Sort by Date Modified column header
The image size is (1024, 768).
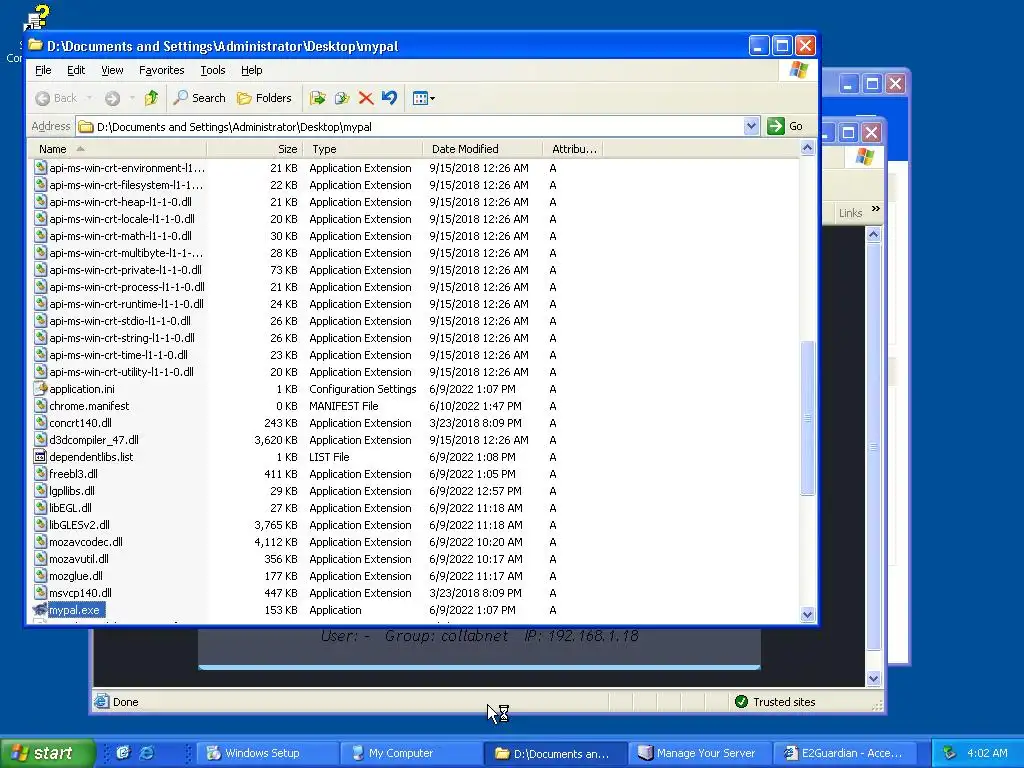(483, 149)
